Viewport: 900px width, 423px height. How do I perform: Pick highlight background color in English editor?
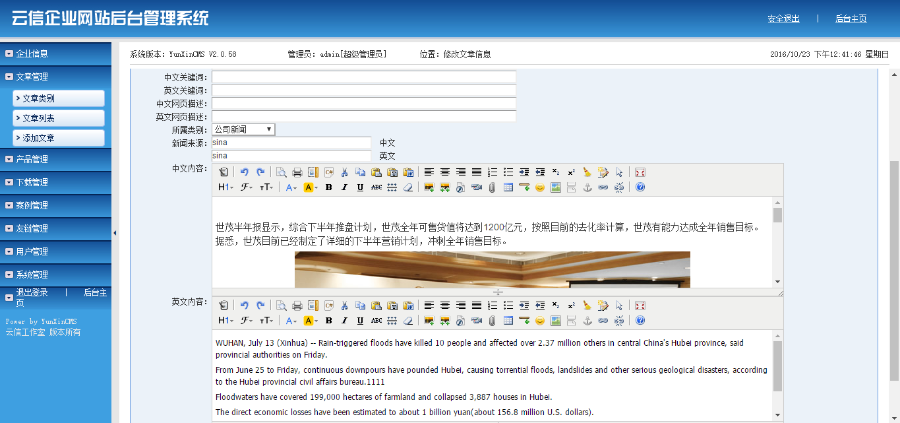[x=311, y=320]
